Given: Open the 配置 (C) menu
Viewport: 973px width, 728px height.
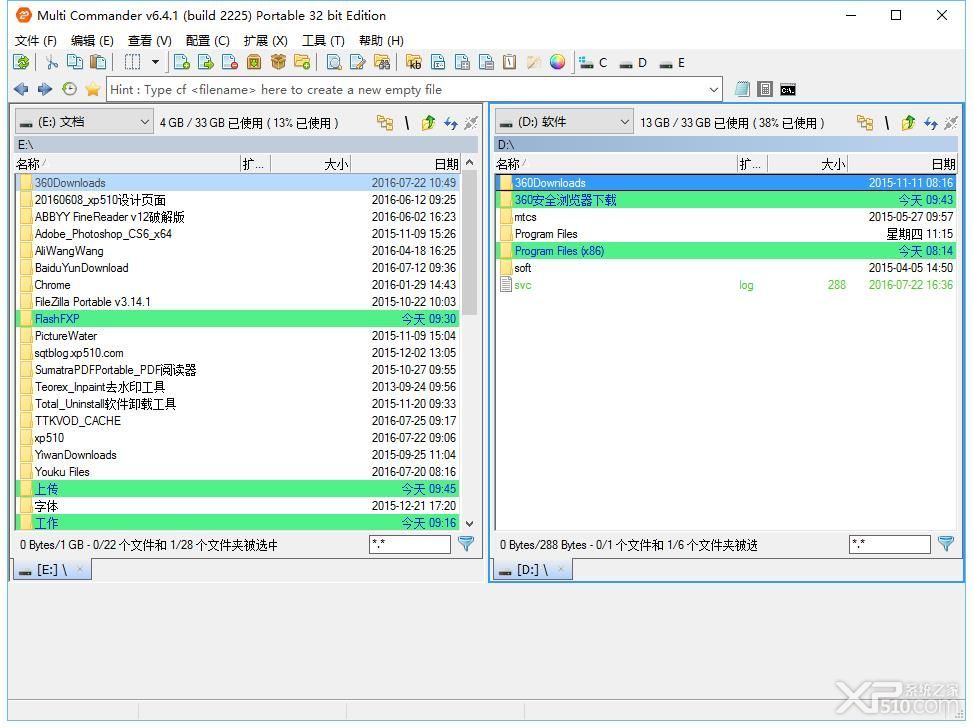Looking at the screenshot, I should pyautogui.click(x=207, y=40).
